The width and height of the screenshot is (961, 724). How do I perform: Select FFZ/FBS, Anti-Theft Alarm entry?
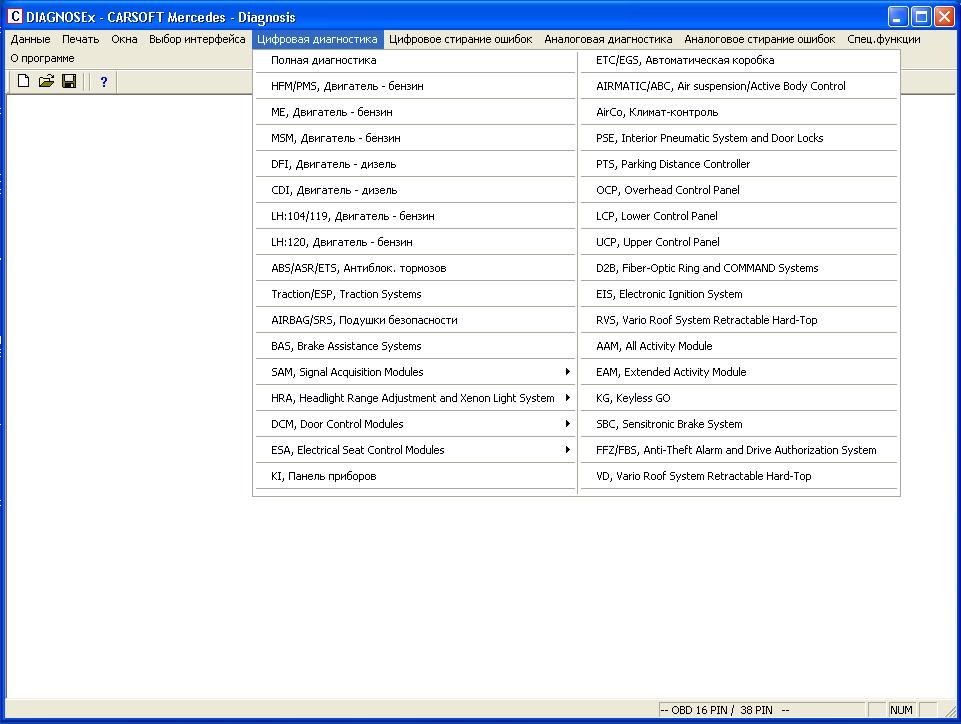[x=739, y=450]
